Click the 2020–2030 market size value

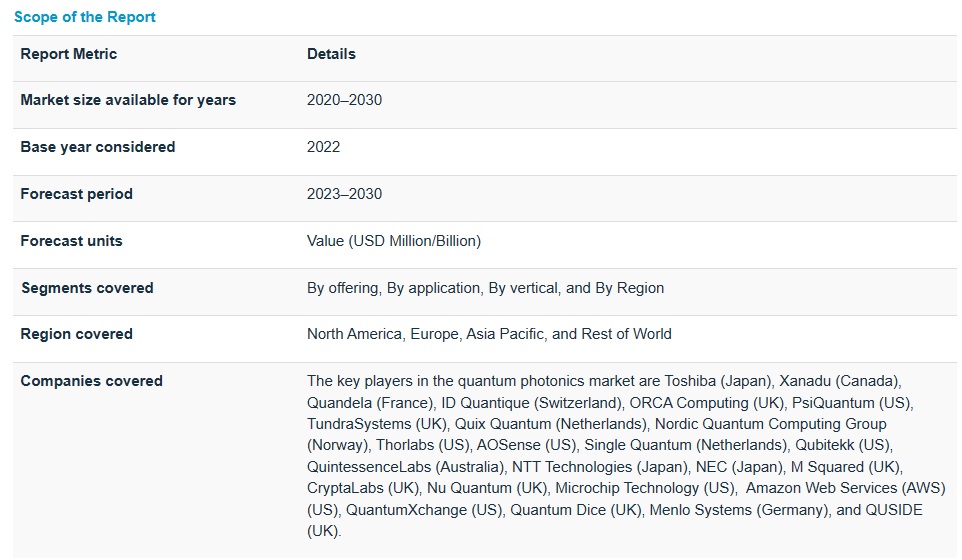click(344, 100)
